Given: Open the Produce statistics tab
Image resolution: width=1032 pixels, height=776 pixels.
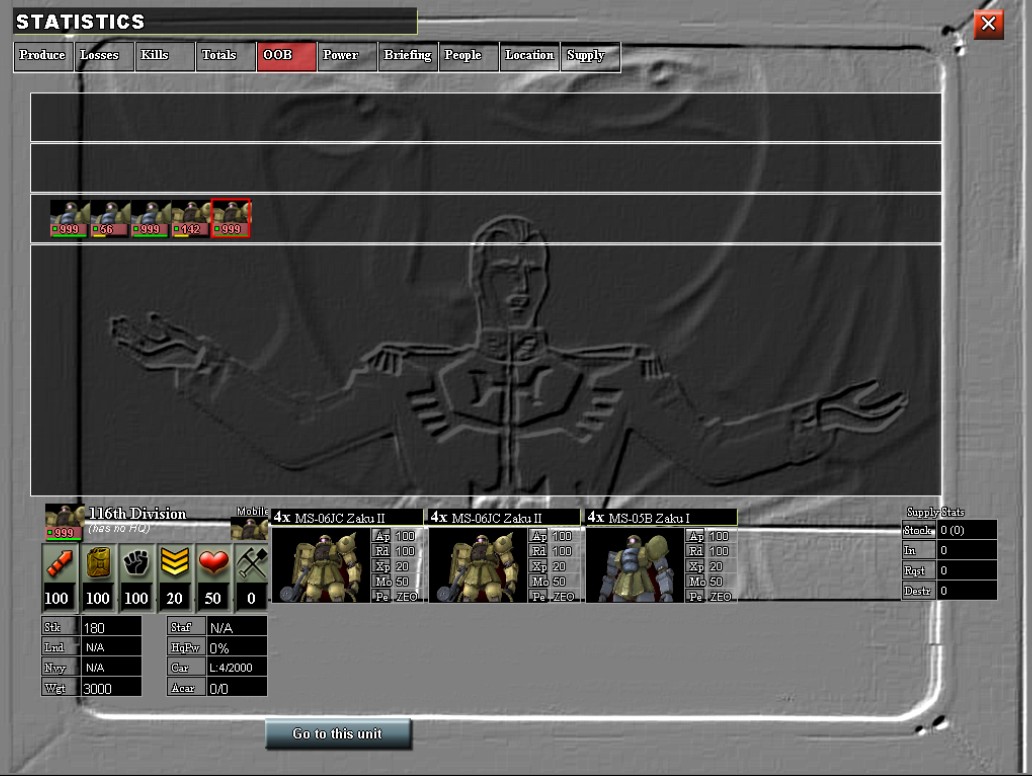Looking at the screenshot, I should pos(43,56).
